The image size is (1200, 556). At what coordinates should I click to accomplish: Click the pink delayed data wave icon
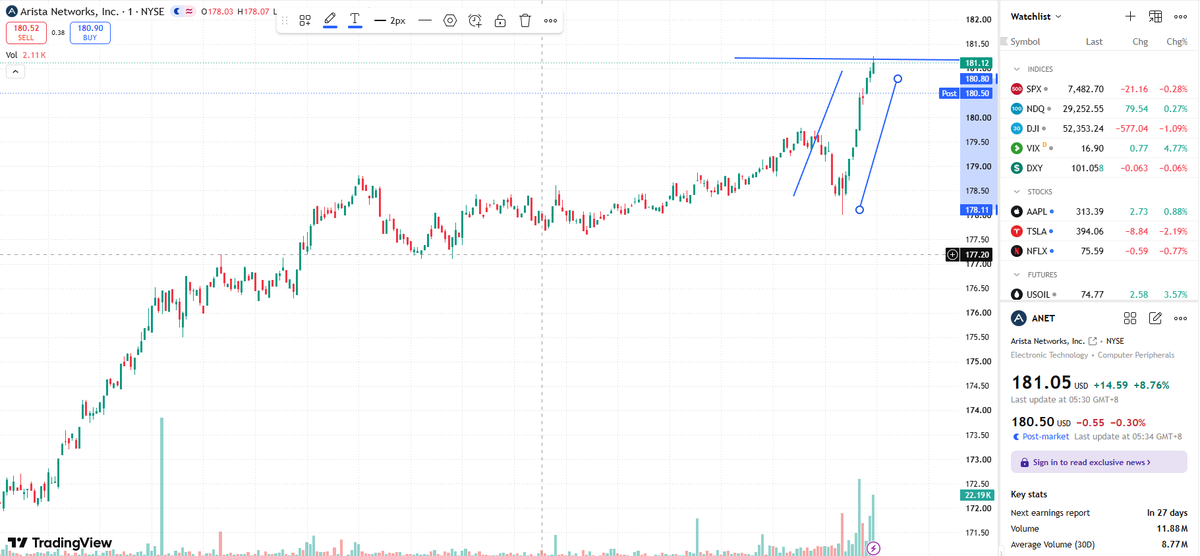pyautogui.click(x=189, y=11)
